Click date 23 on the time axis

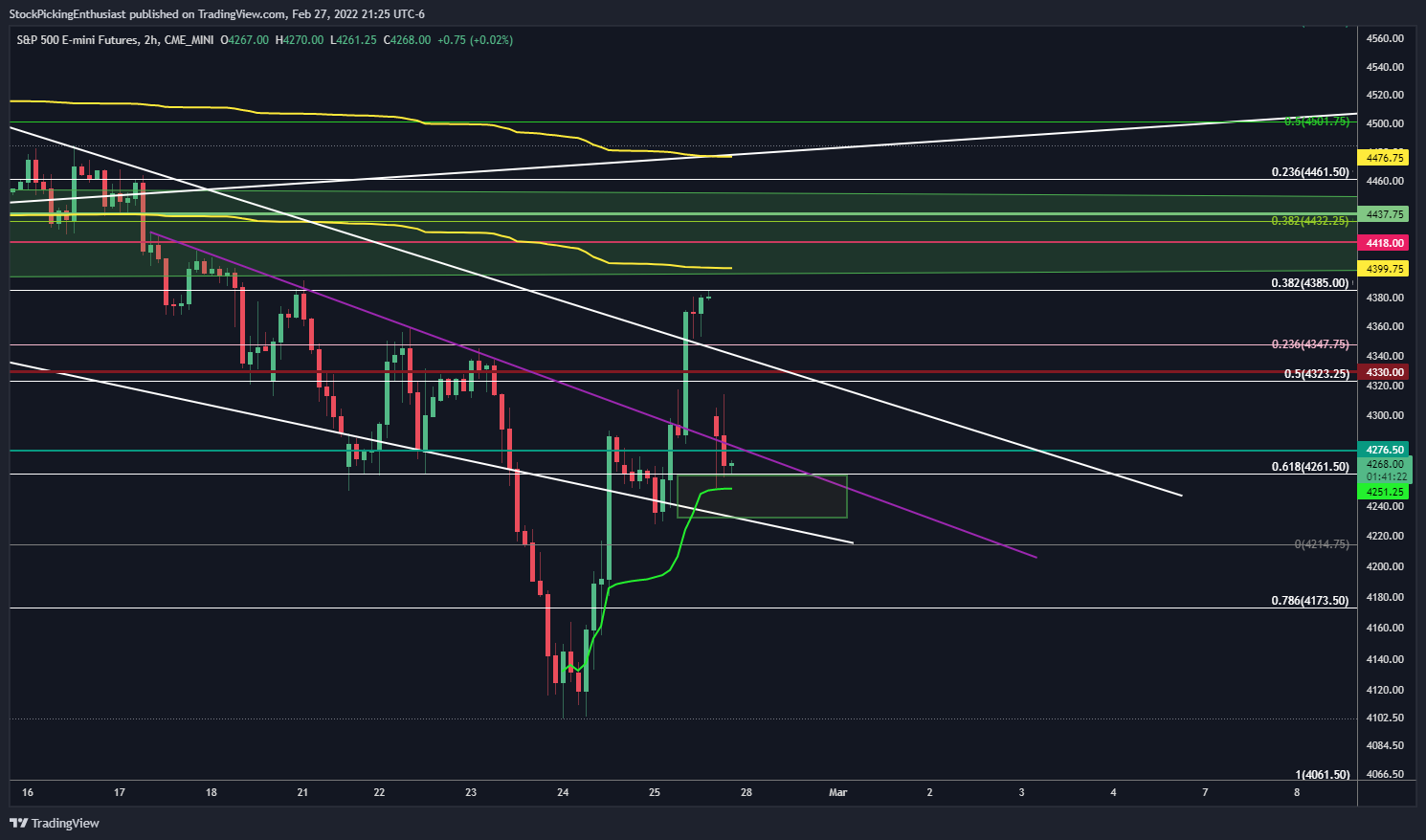click(x=471, y=792)
